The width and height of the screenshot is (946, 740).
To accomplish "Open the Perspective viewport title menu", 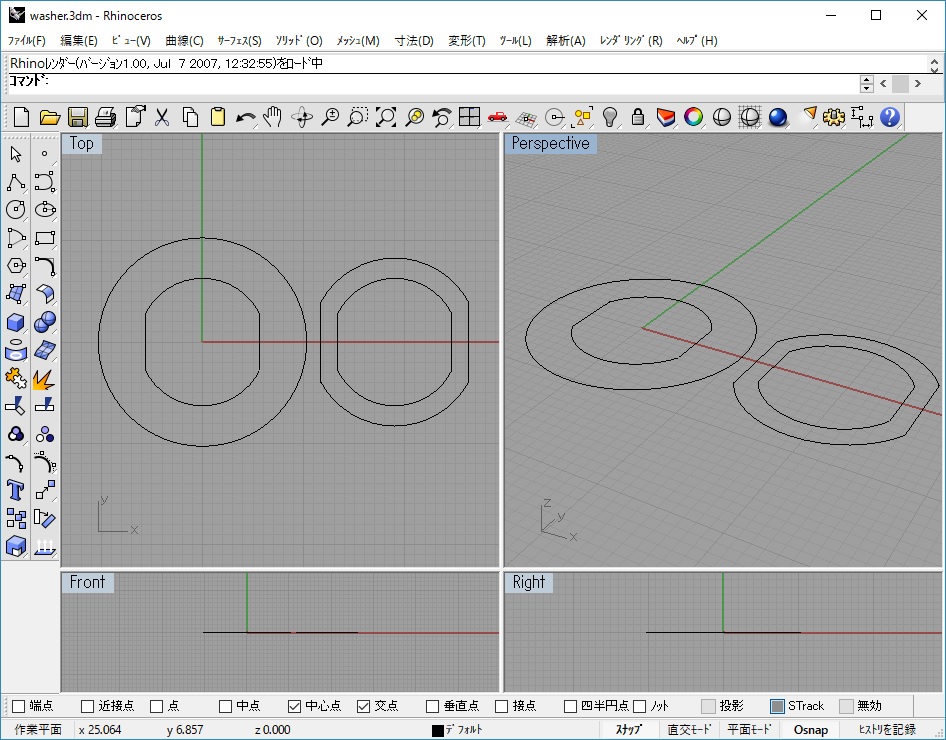I will click(550, 144).
